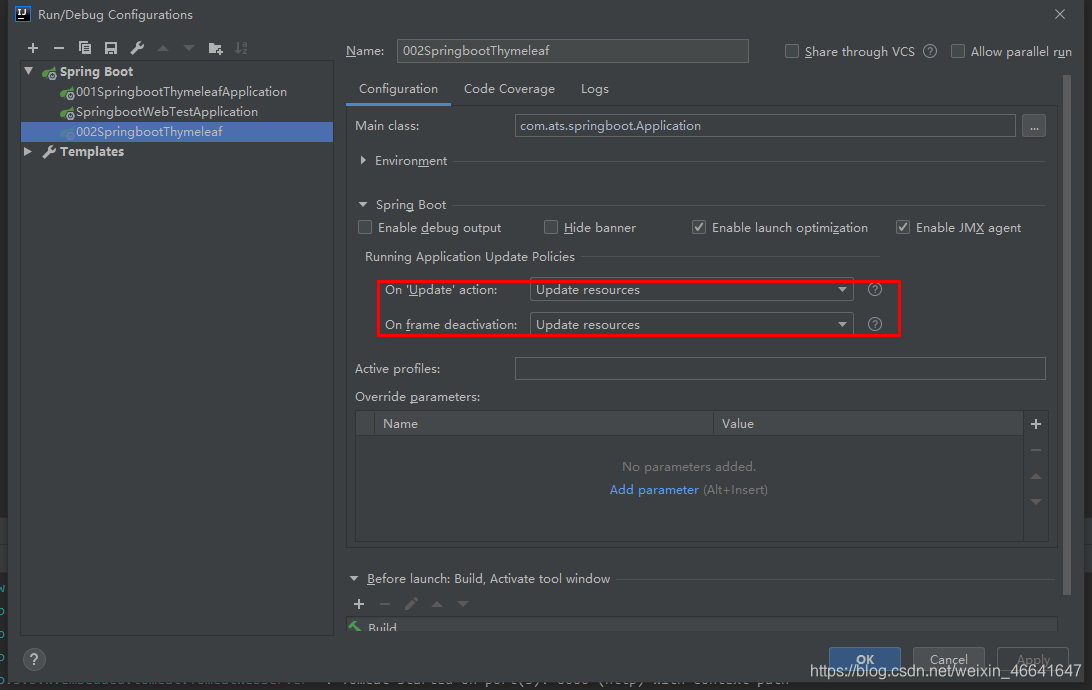Open dialog help question mark button
Viewport: 1092px width, 690px height.
33,659
